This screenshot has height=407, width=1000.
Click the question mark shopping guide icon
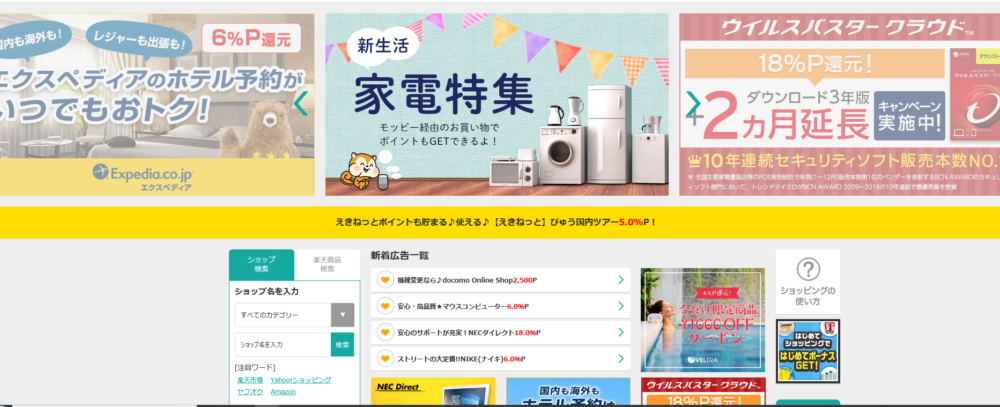pos(808,269)
